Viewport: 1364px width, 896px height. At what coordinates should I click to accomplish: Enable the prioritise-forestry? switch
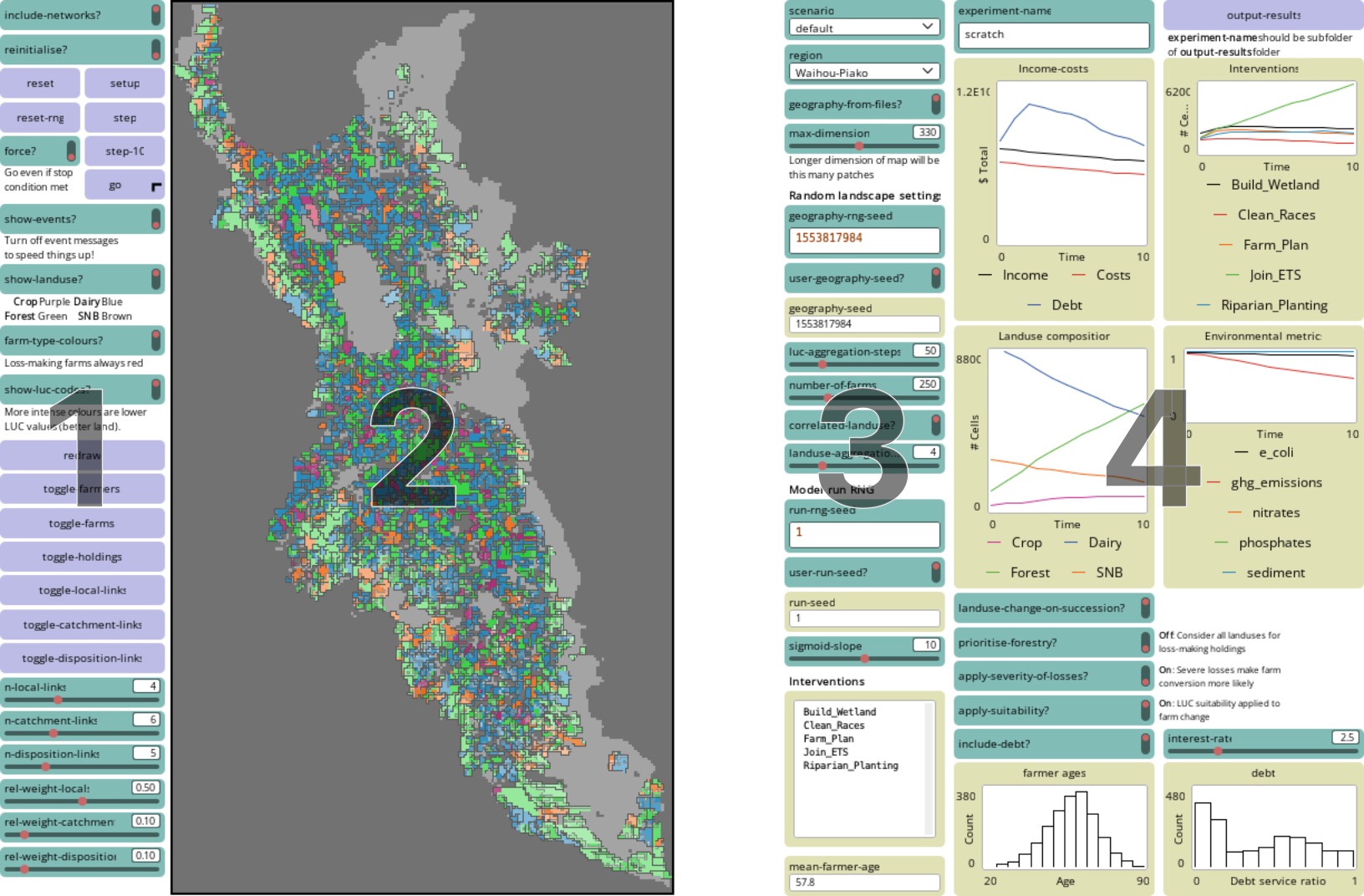1145,643
